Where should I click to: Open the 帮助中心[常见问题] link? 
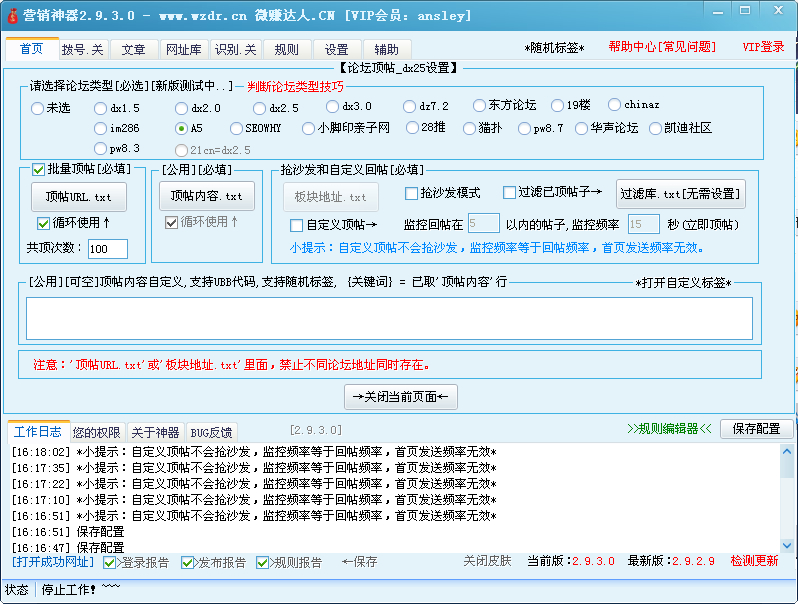coord(662,47)
